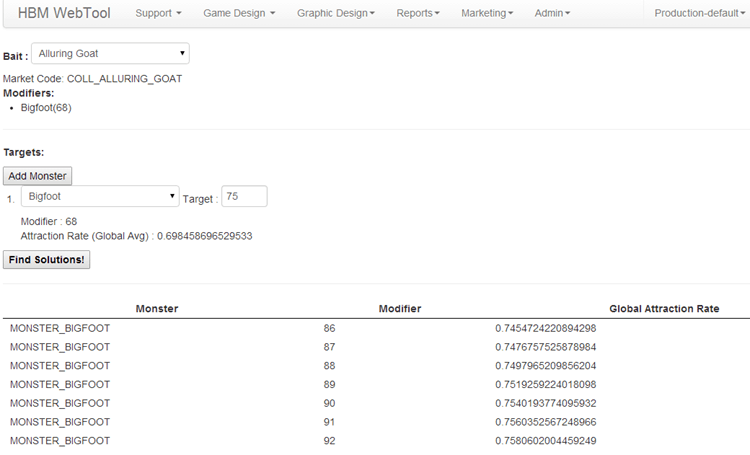The height and width of the screenshot is (455, 750).
Task: Click the Target value input field
Action: pos(244,197)
